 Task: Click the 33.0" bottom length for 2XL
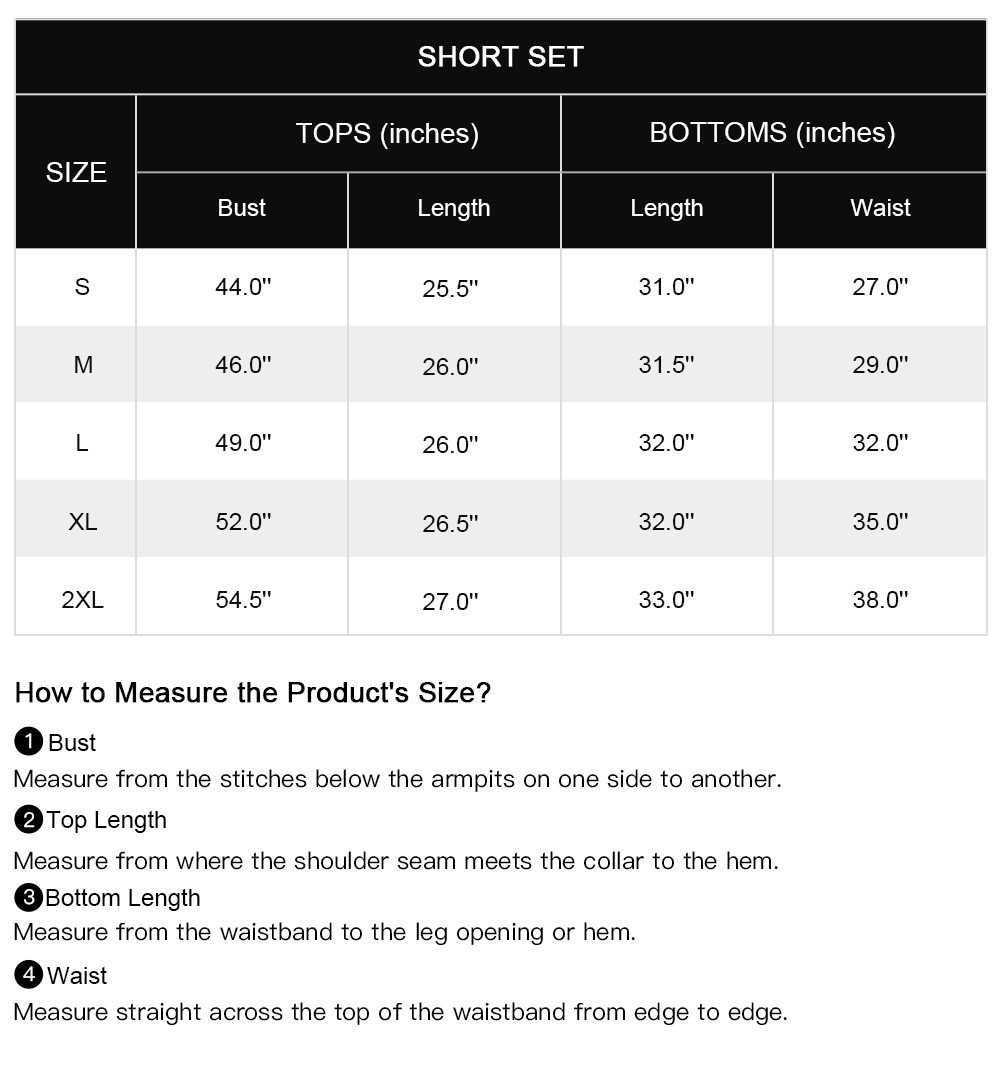pyautogui.click(x=666, y=600)
